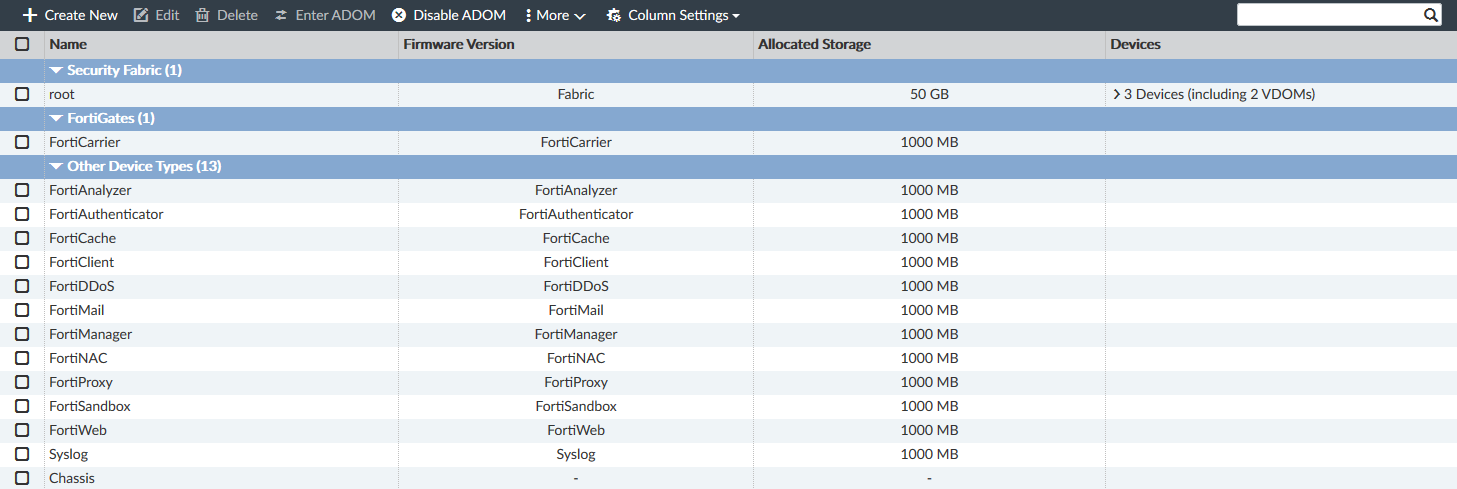Click inside the search input field
Image resolution: width=1457 pixels, height=489 pixels.
click(x=1328, y=15)
